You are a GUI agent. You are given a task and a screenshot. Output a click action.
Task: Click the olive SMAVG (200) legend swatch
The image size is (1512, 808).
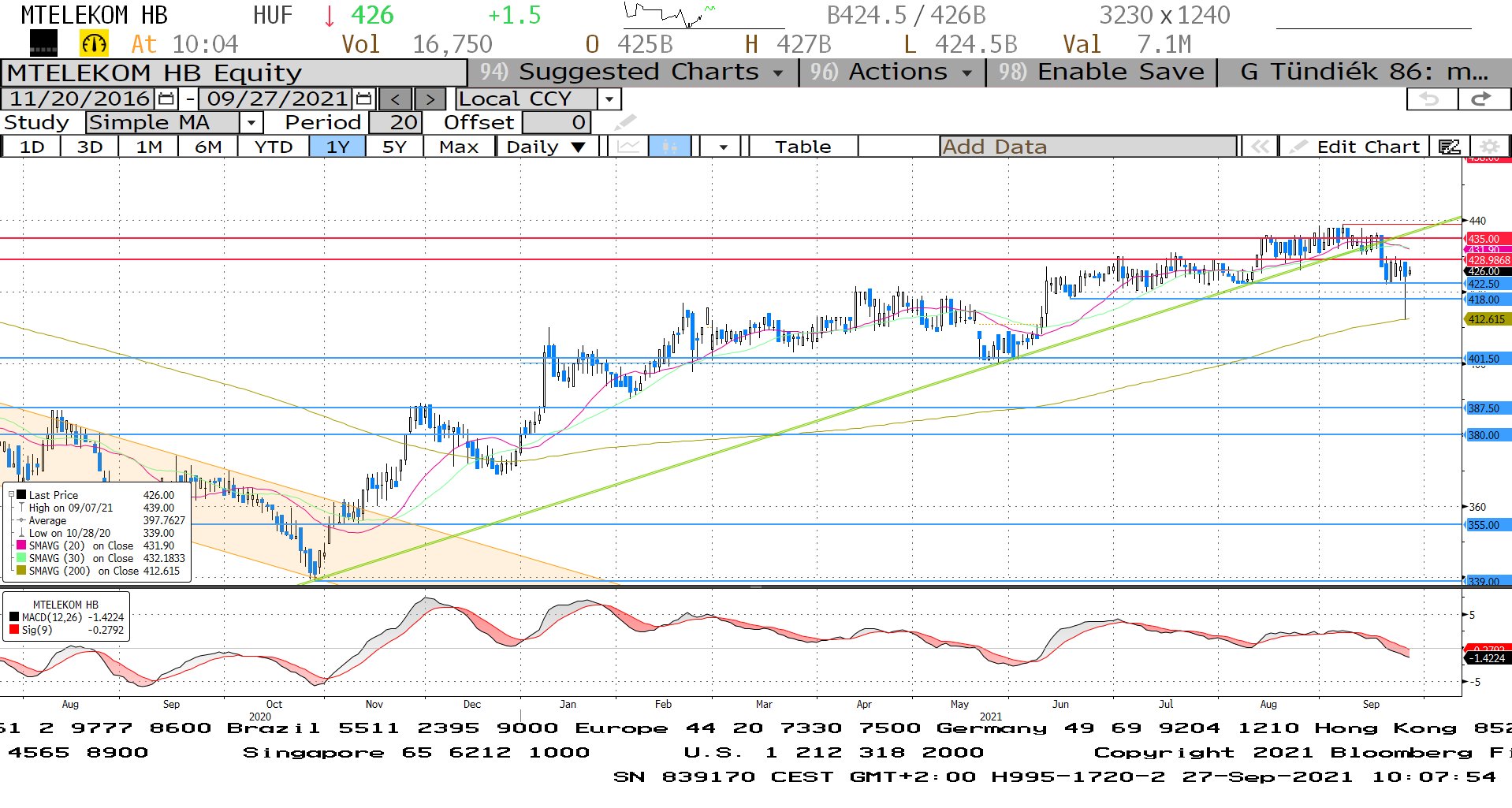[x=21, y=571]
